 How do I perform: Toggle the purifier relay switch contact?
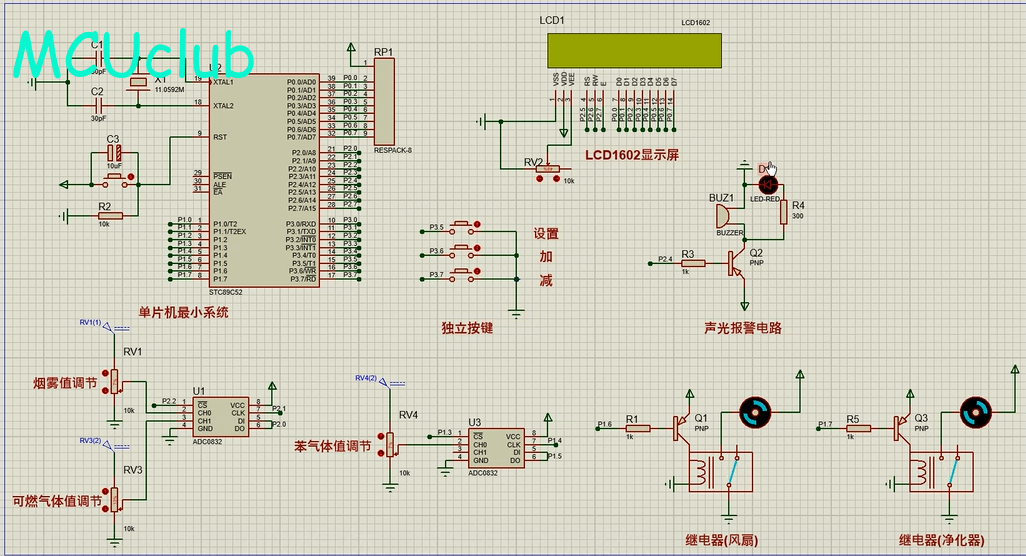(x=953, y=470)
